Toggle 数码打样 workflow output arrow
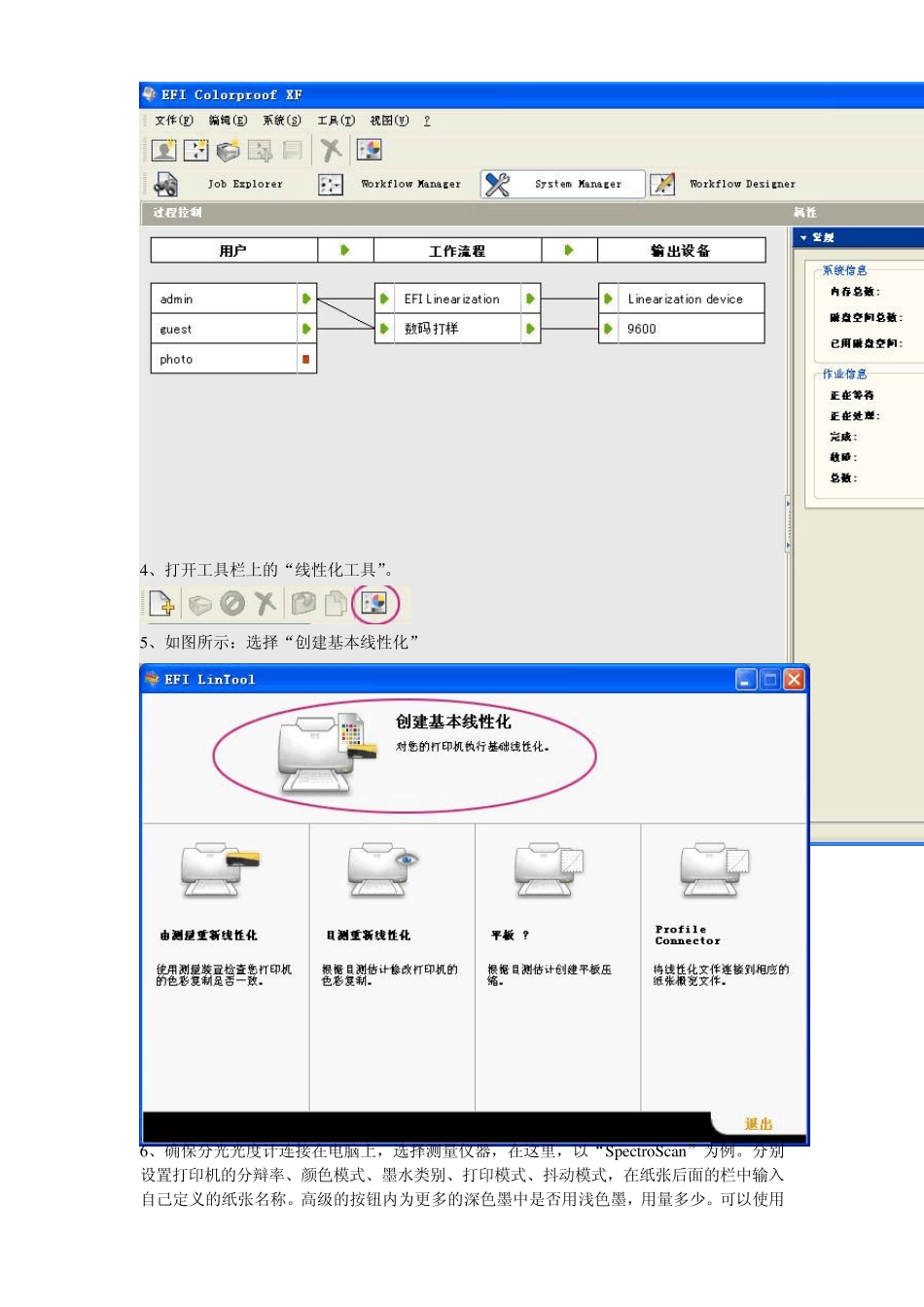Screen dimensions: 924x1307 [530, 329]
